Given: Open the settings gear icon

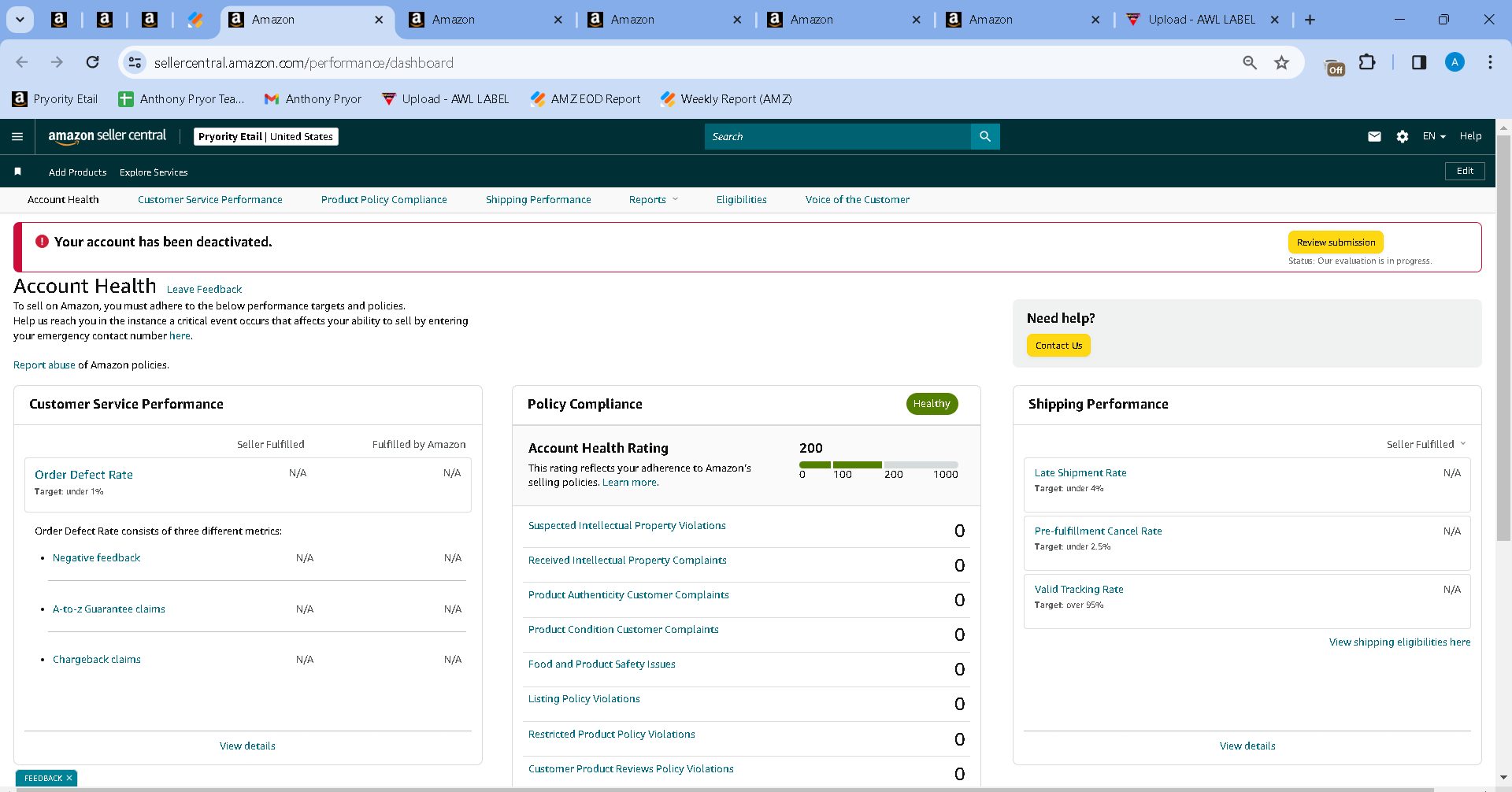Looking at the screenshot, I should tap(1403, 136).
